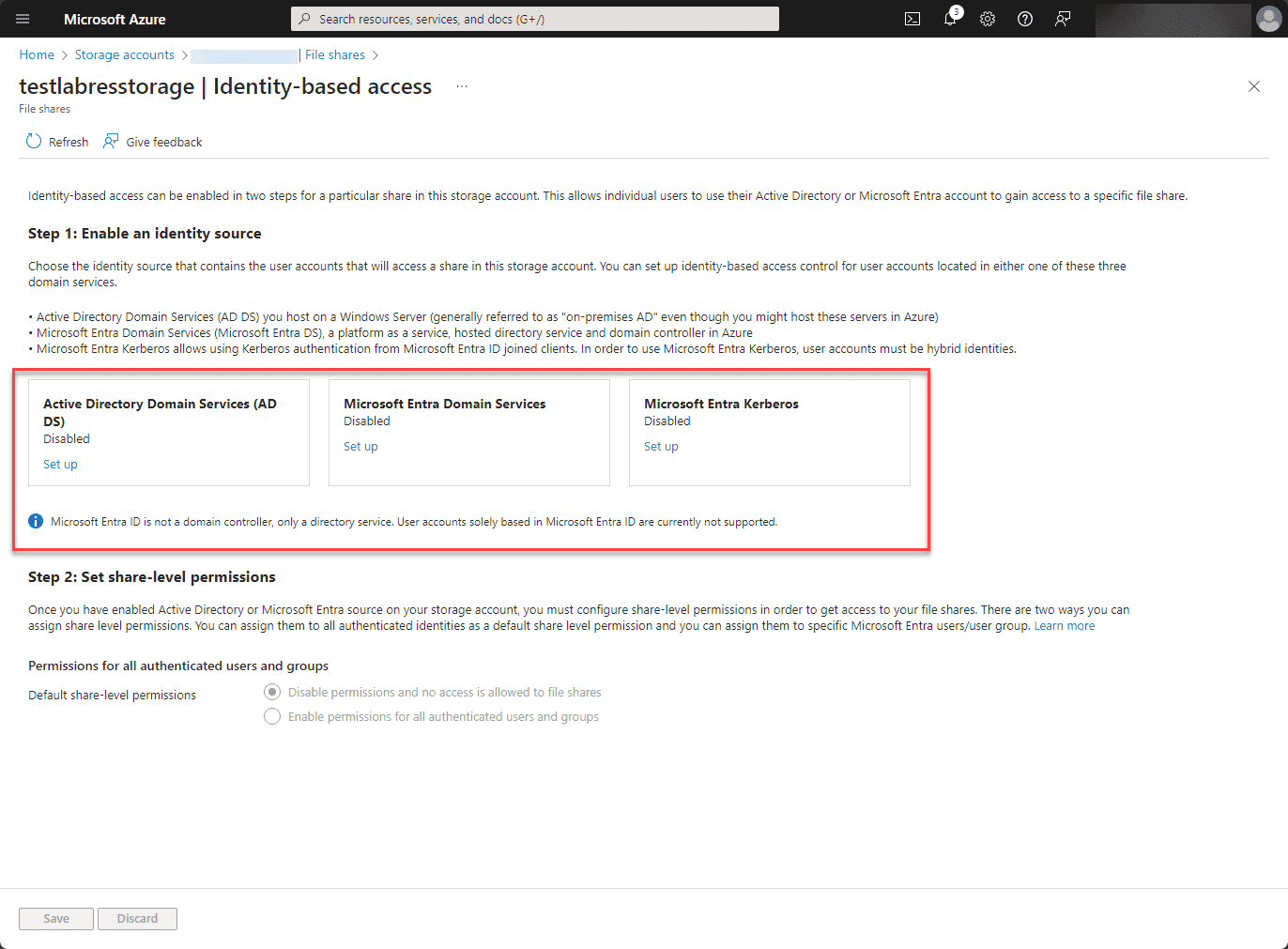Click Permissions for all authenticated users heading
This screenshot has height=949, width=1288.
(178, 666)
